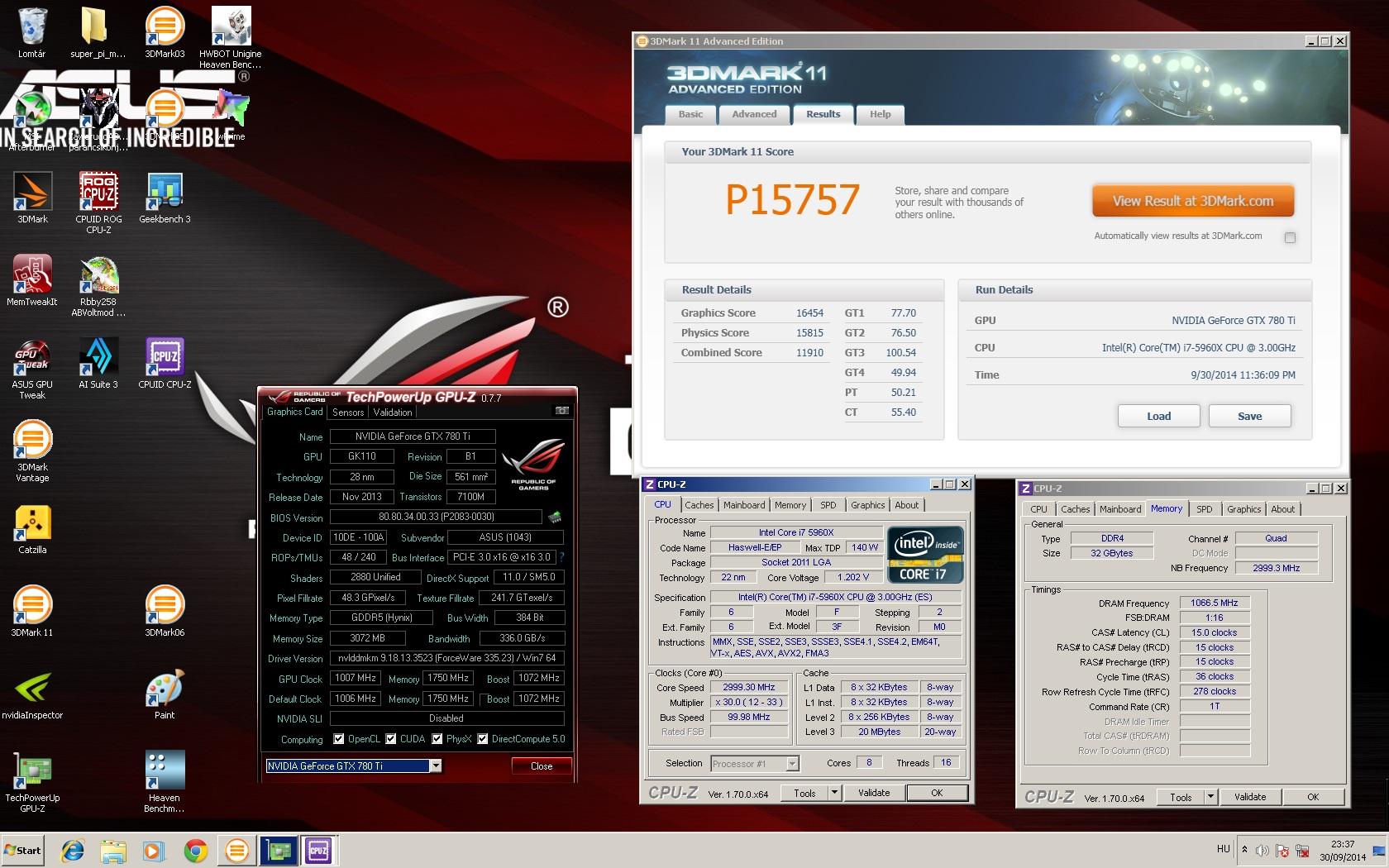Click the GPU-Z BIOS save chip icon

click(555, 517)
